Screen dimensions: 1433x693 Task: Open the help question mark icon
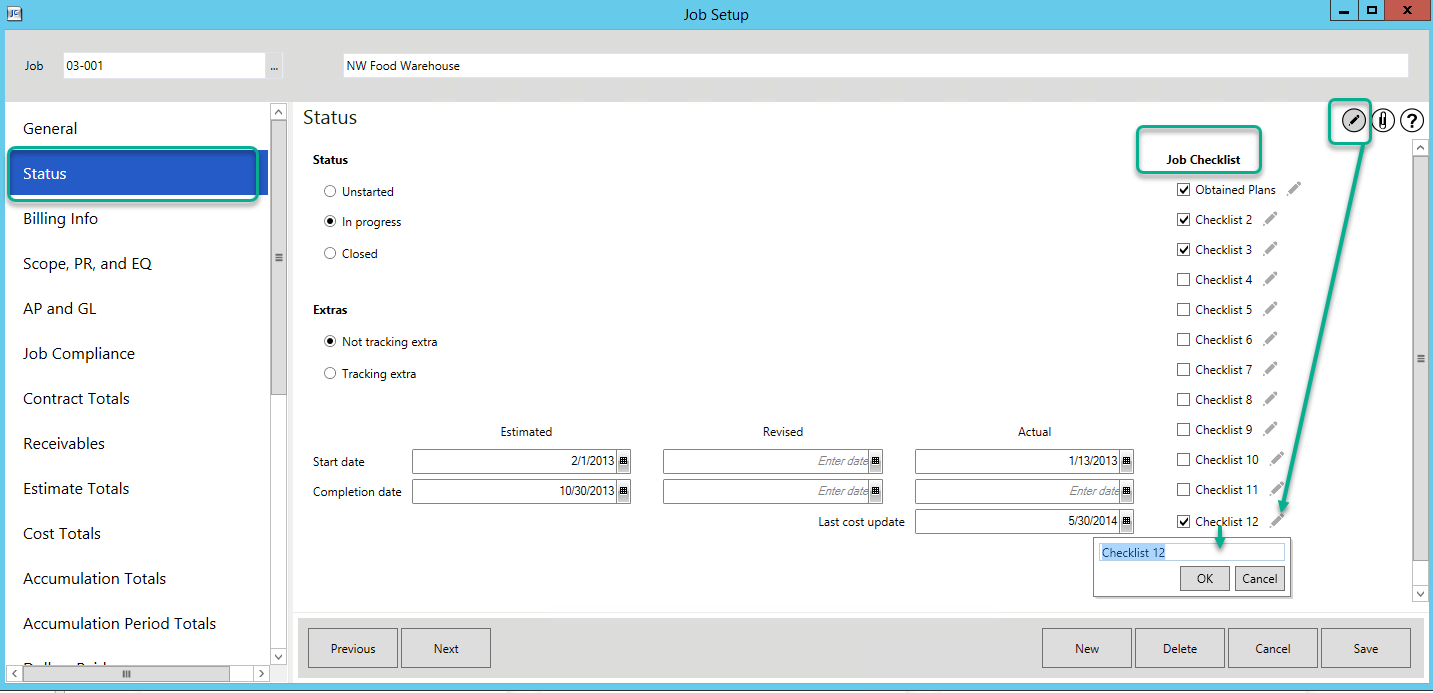coord(1411,121)
